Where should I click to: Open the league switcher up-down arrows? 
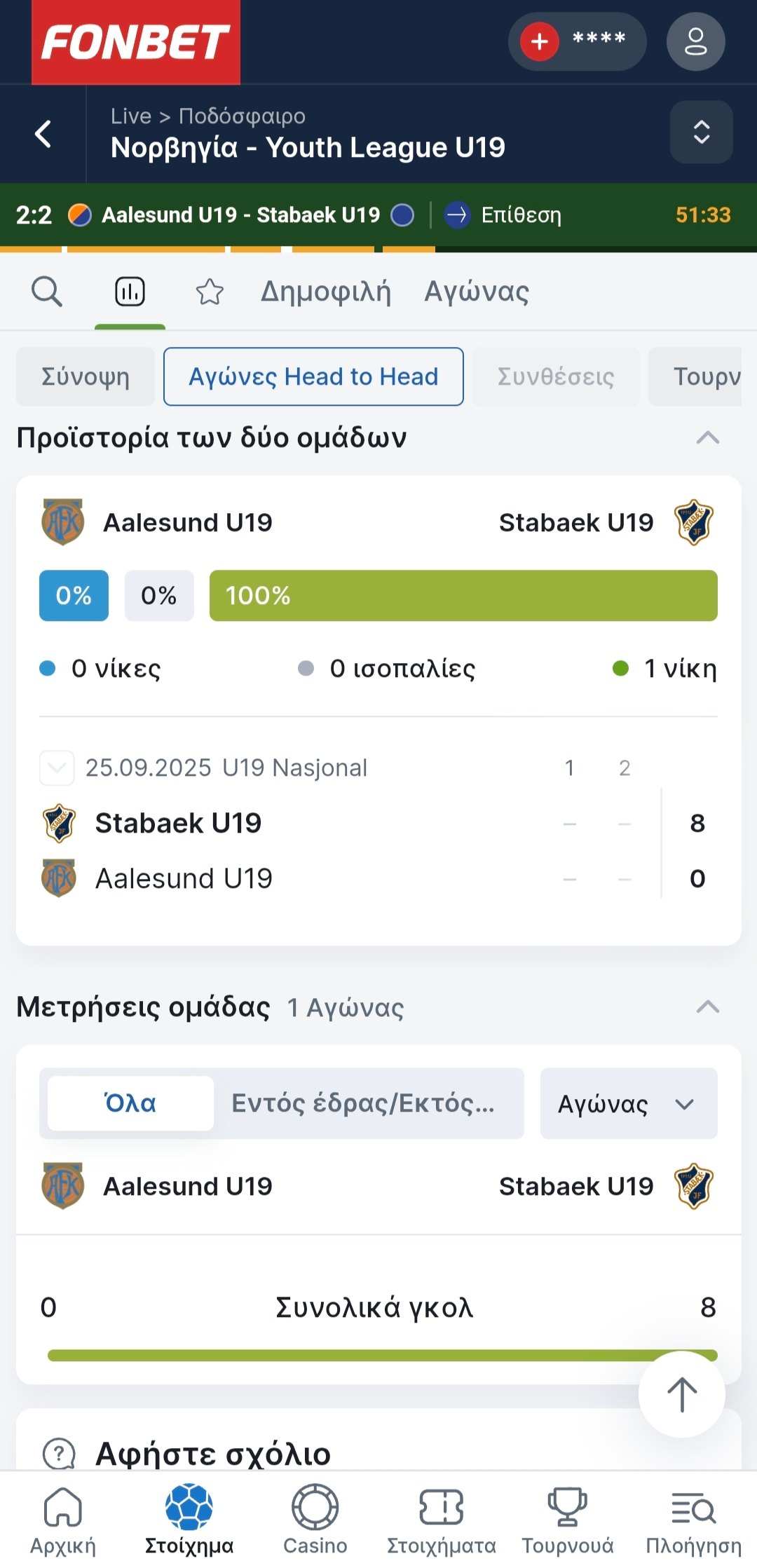[701, 132]
